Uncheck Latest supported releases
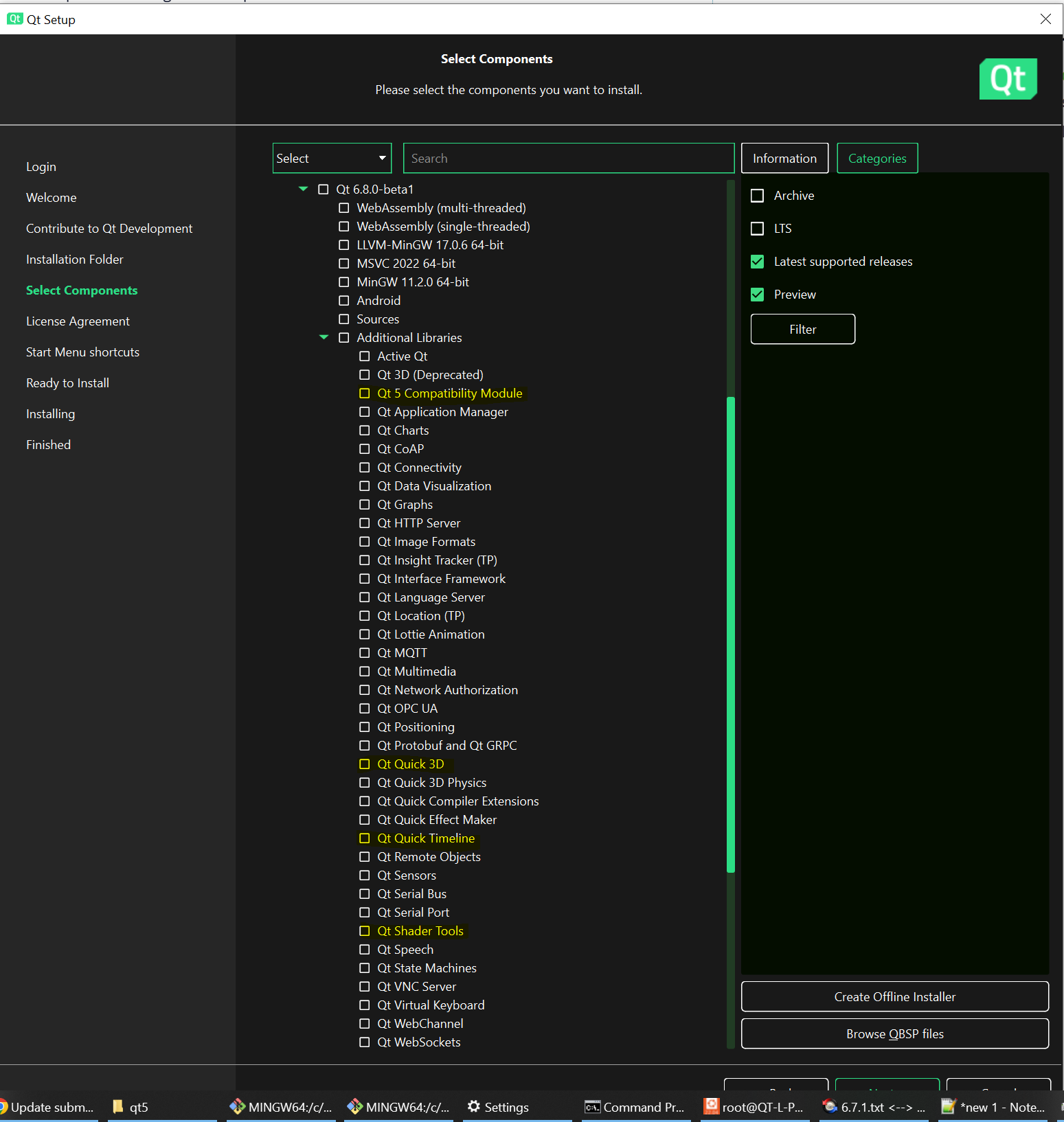Viewport: 1064px width, 1122px height. coord(757,262)
